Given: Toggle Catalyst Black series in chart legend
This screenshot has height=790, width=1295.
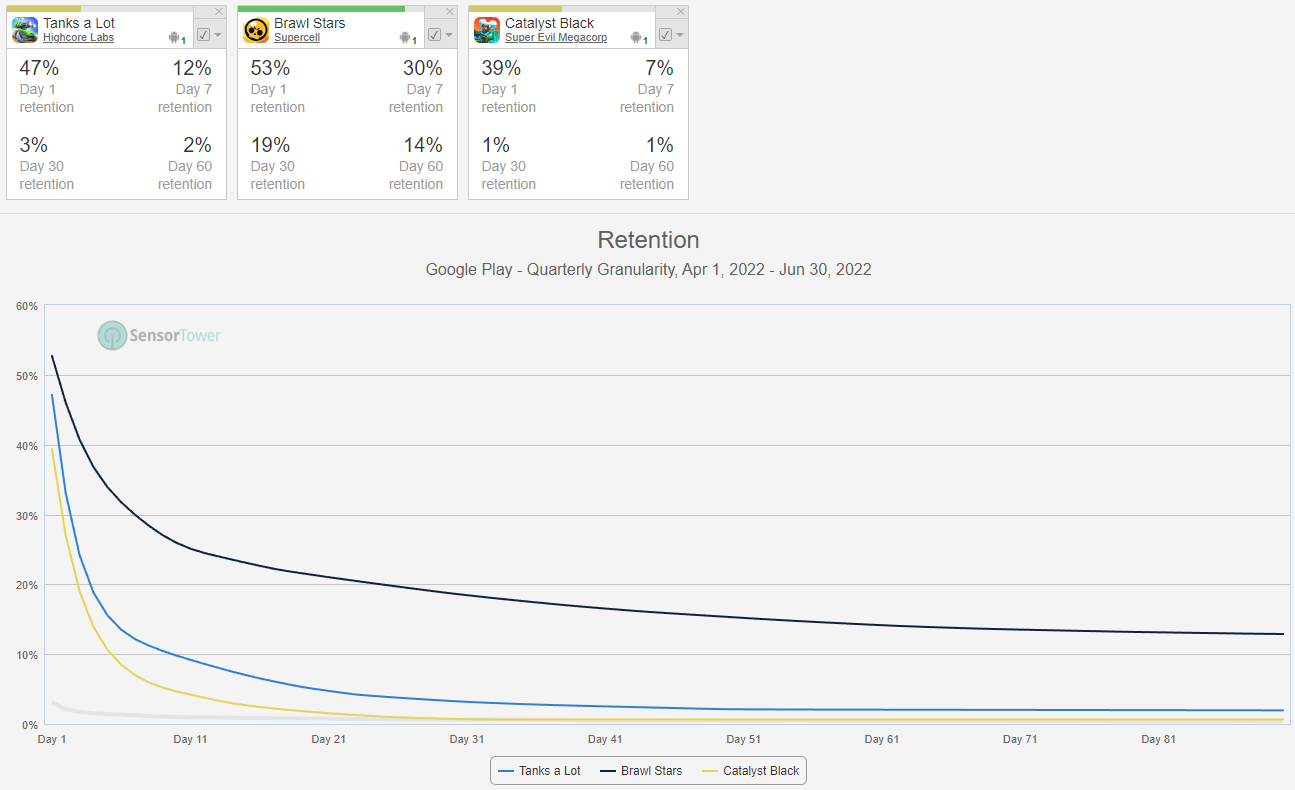Looking at the screenshot, I should click(x=750, y=771).
